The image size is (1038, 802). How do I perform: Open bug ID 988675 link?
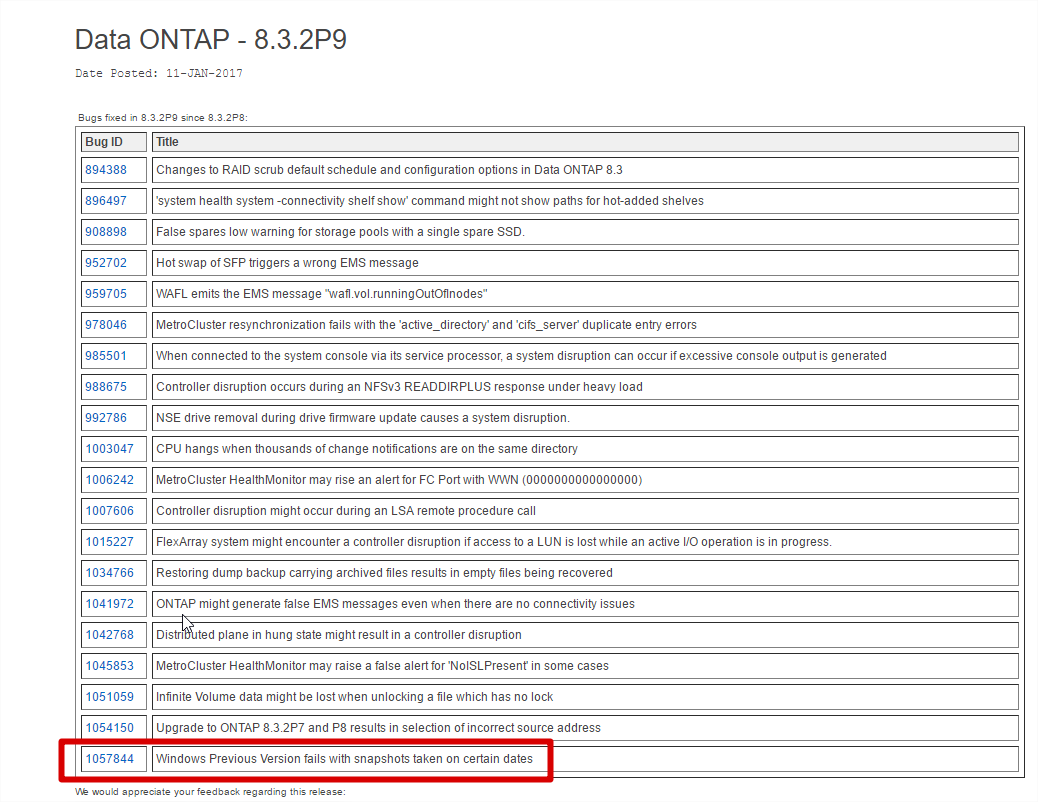click(x=106, y=387)
